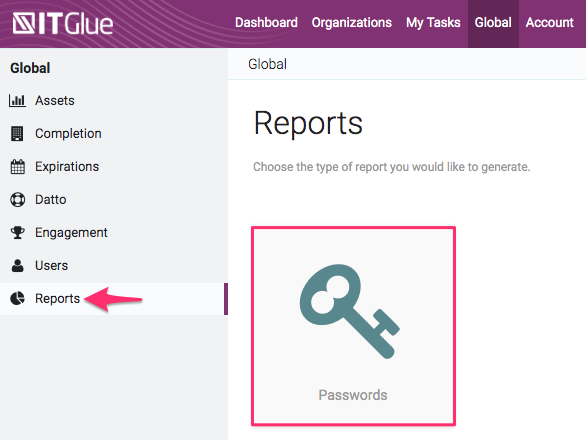Open the Dashboard tab
The height and width of the screenshot is (440, 586).
[x=266, y=23]
